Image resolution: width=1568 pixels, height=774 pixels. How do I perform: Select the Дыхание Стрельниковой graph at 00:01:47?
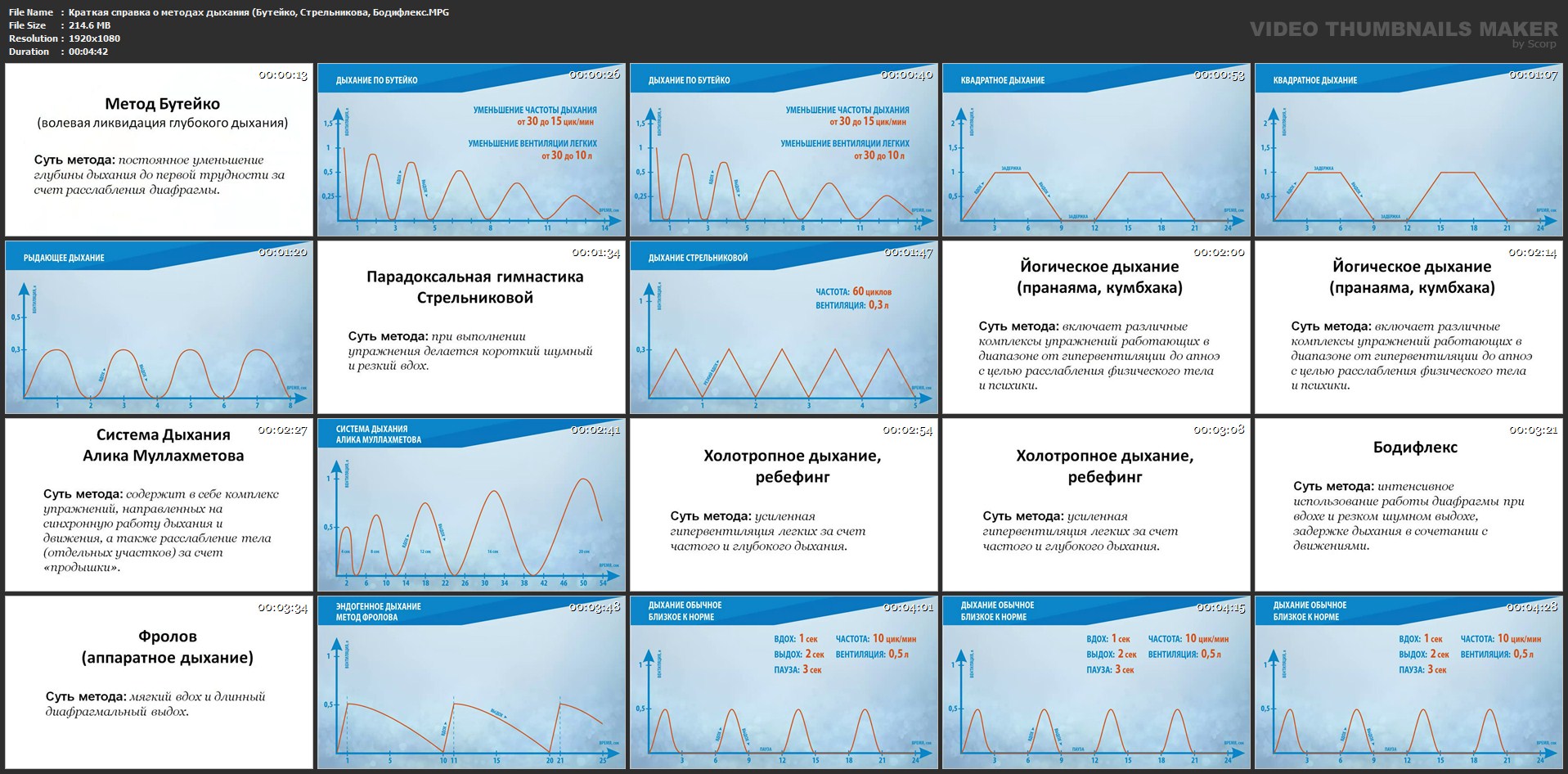point(784,327)
